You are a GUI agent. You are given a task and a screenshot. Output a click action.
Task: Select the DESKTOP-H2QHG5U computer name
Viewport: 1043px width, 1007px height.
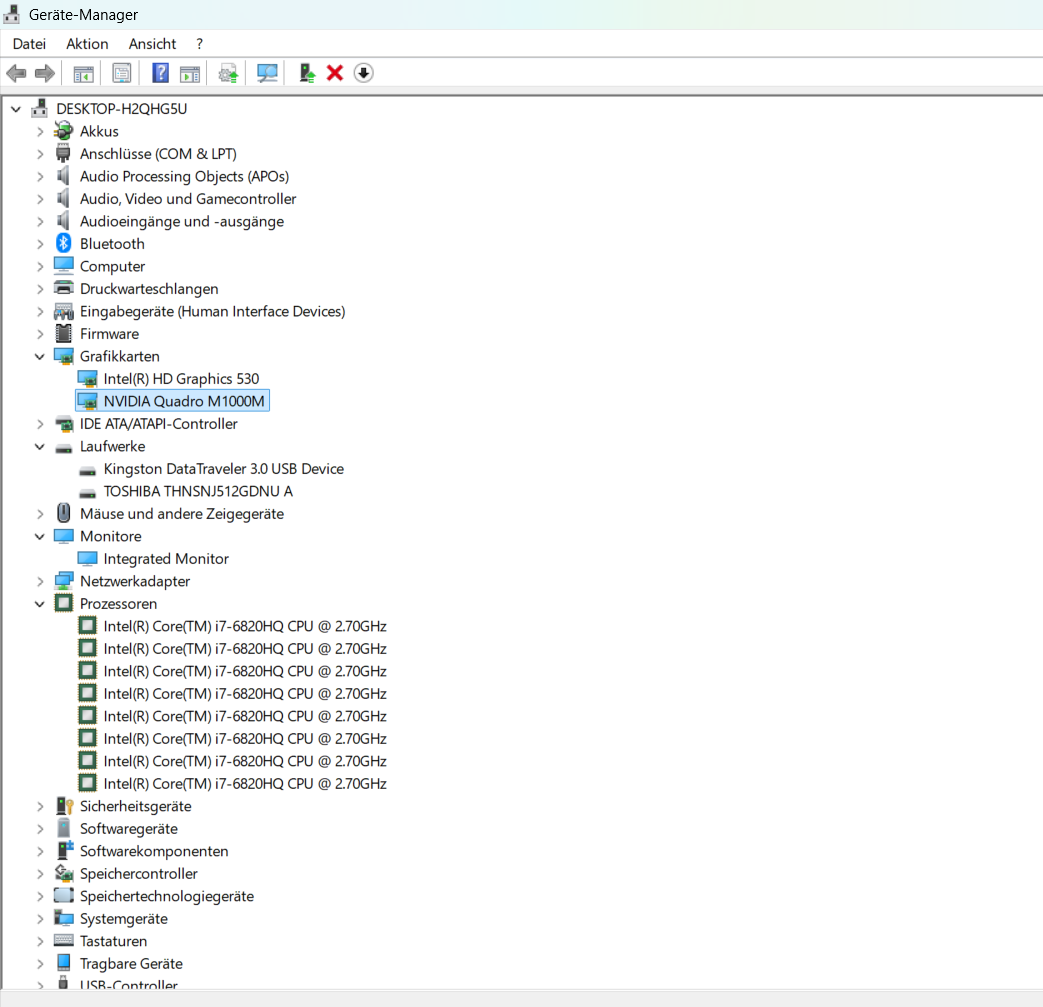pos(121,108)
